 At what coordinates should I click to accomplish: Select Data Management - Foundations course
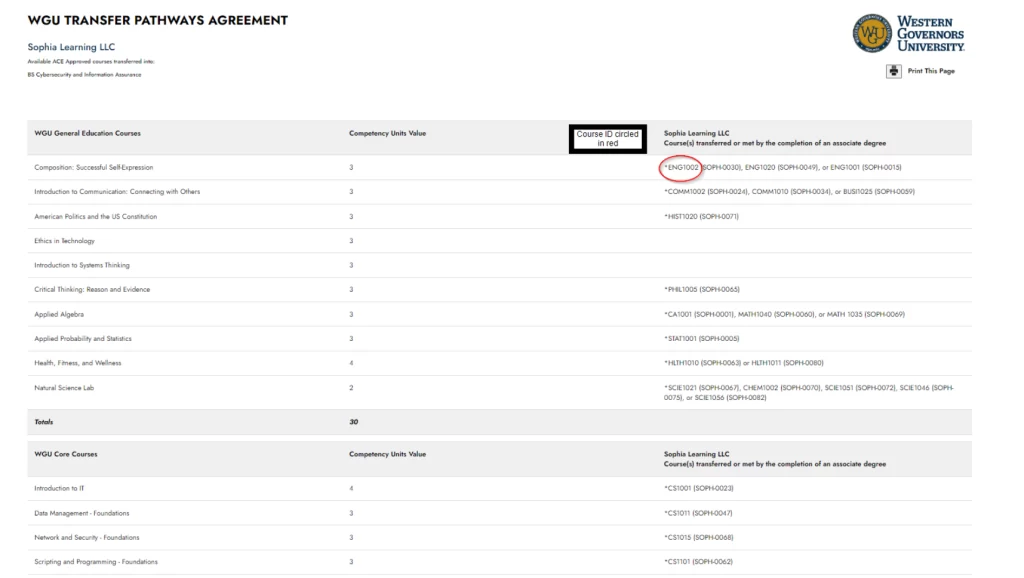pyautogui.click(x=82, y=513)
